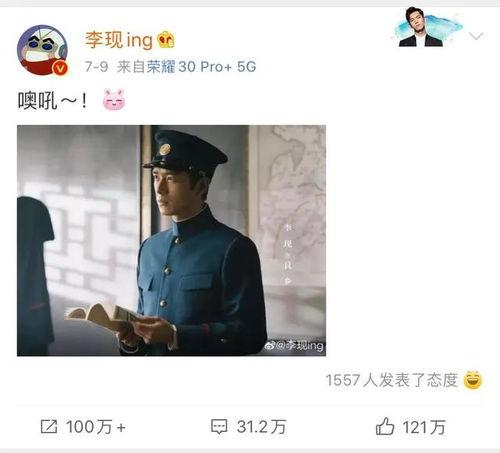Tap the crown membership icon beside username
This screenshot has height=453, width=500.
click(x=166, y=40)
